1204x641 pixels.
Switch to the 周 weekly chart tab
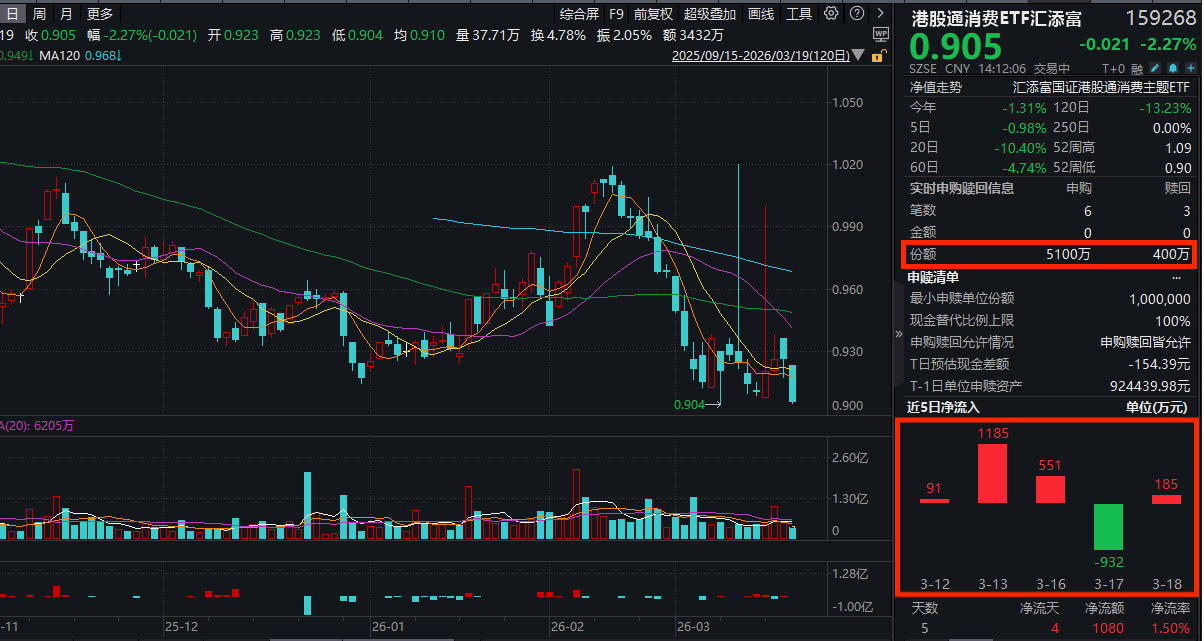click(39, 14)
